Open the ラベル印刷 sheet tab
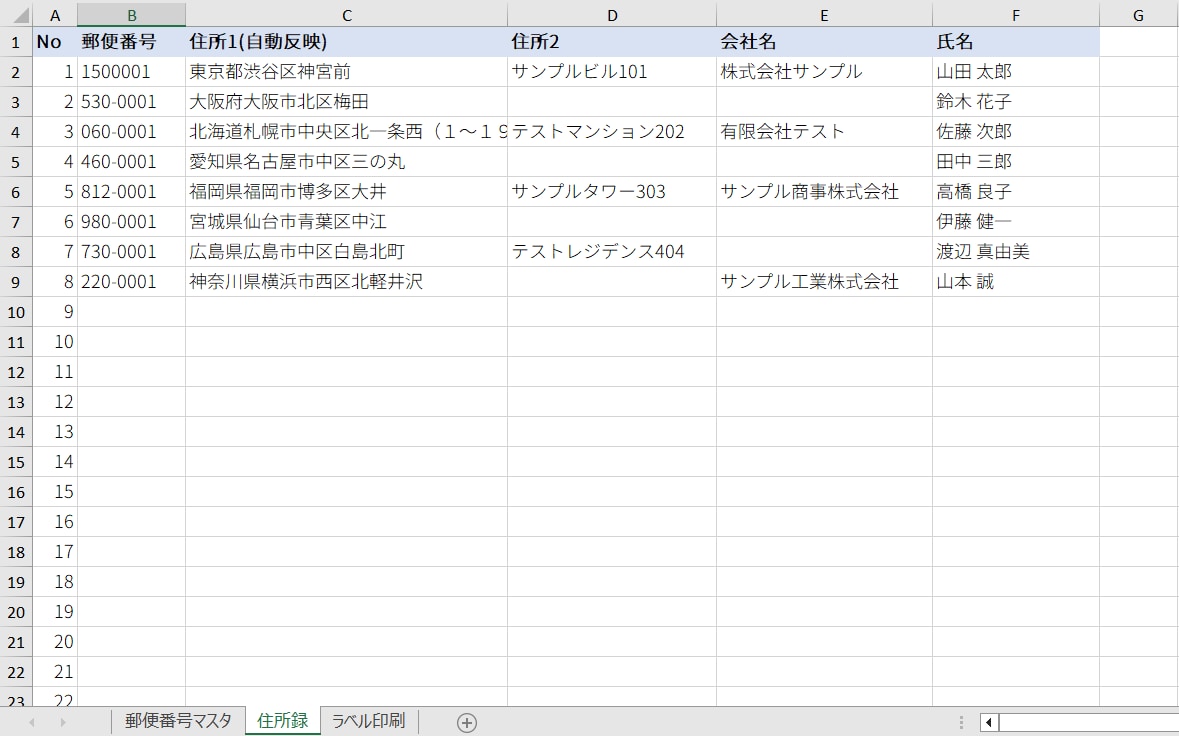The height and width of the screenshot is (736, 1179). click(x=368, y=721)
